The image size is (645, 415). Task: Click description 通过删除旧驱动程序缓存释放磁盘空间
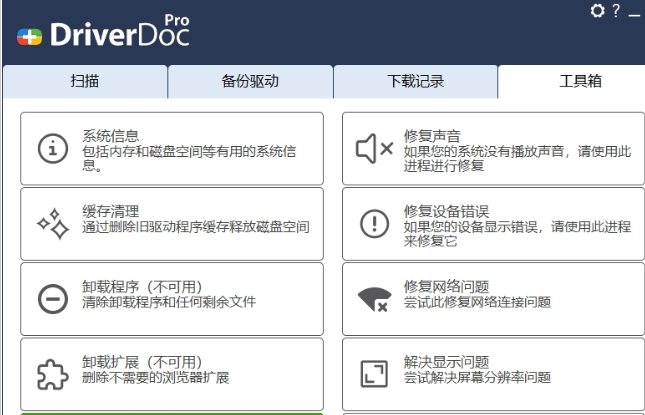[x=195, y=227]
